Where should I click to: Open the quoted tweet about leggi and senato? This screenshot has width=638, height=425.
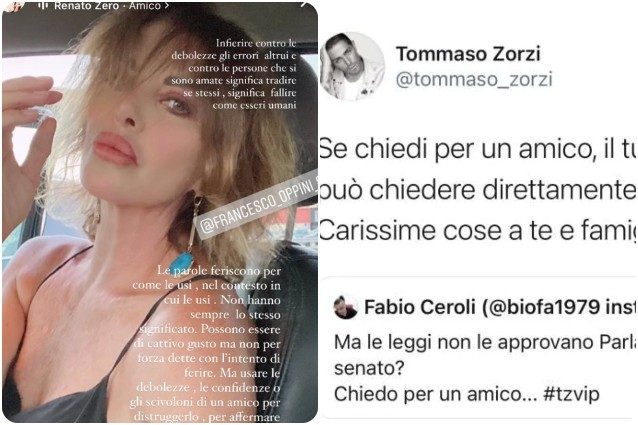pos(480,348)
